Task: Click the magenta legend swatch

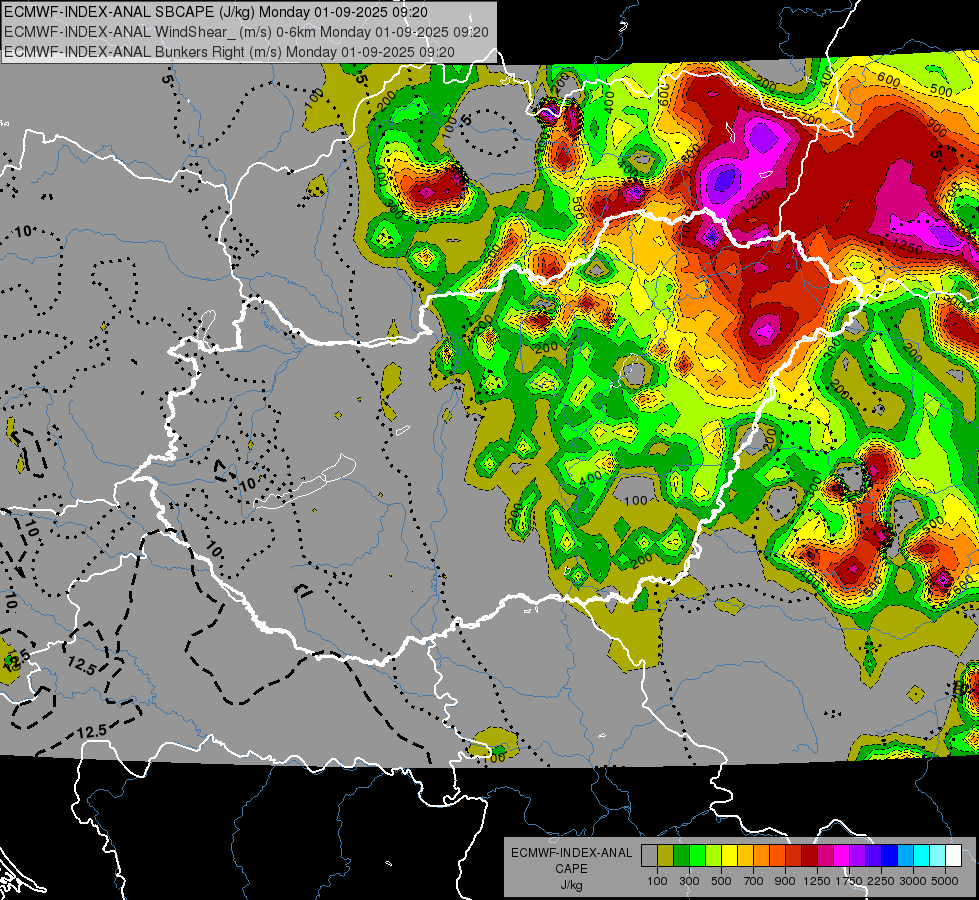Action: 842,856
